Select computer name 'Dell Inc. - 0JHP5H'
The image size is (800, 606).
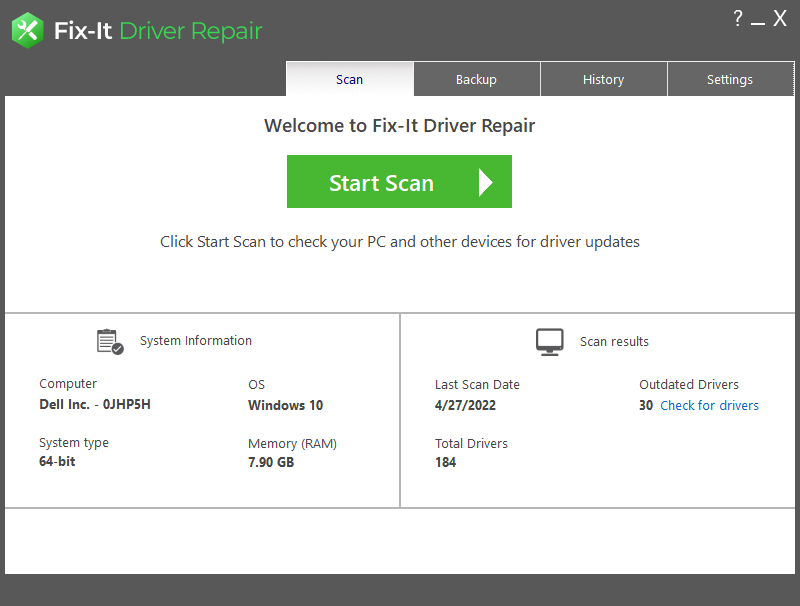95,405
